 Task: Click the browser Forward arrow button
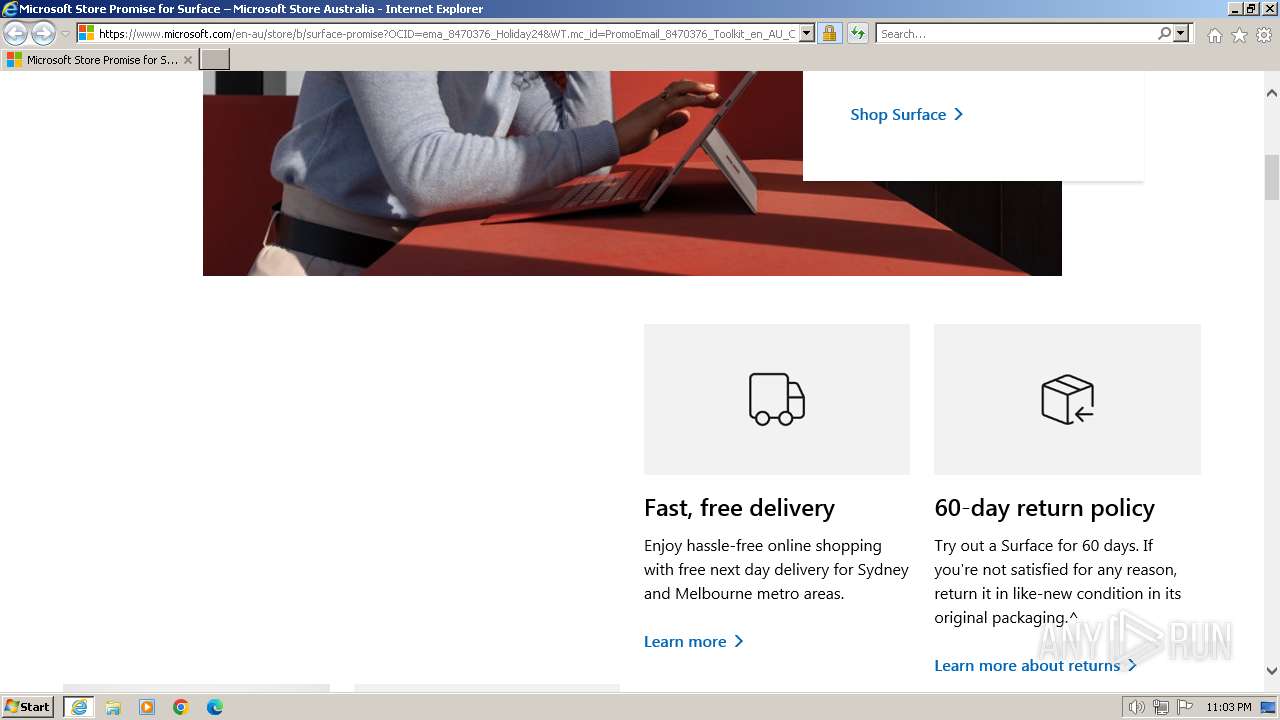coord(43,33)
